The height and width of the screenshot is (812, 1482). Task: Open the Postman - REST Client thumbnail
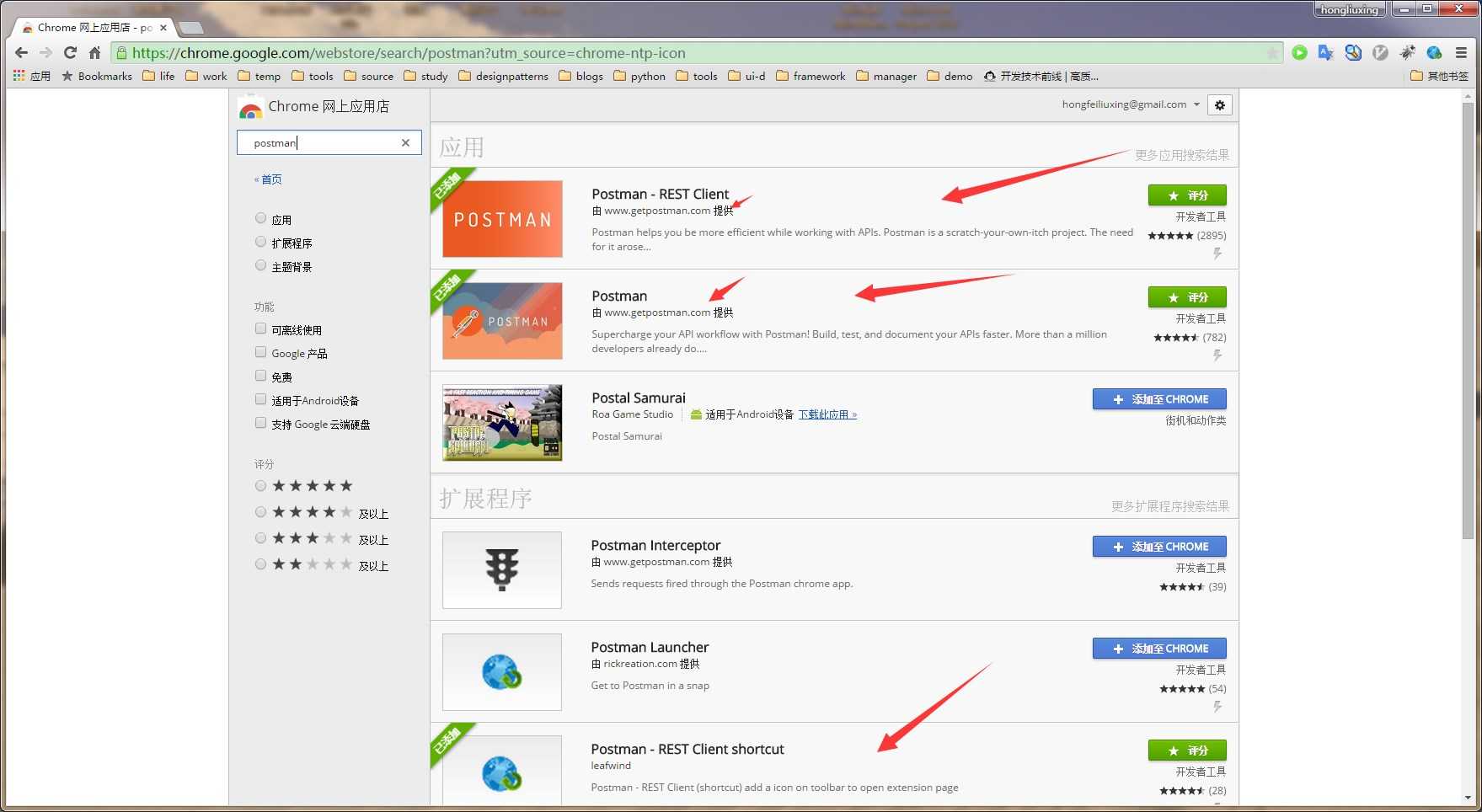coord(502,219)
